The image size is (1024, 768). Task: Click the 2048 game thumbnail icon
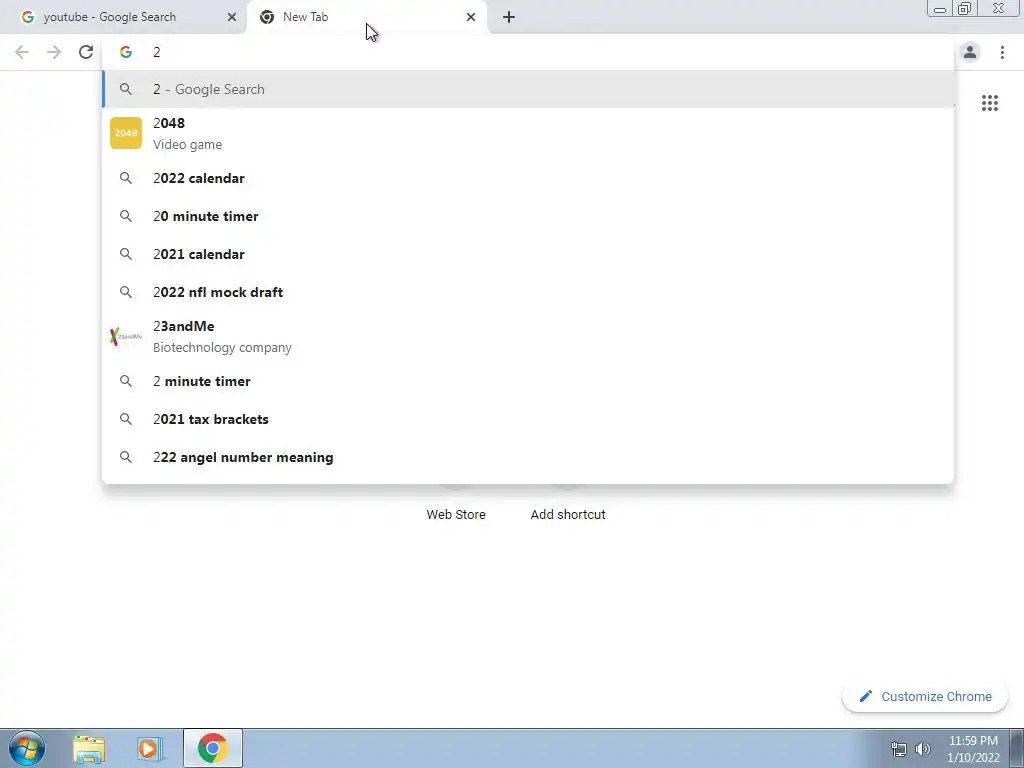[x=126, y=133]
